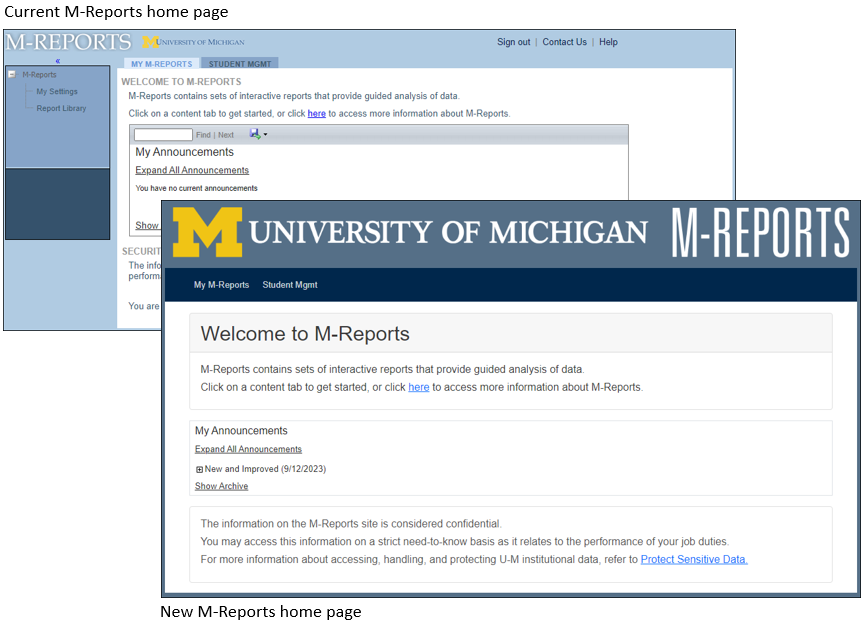
Task: Expand the New and Improved (9/12/2023) announcement
Action: [200, 468]
